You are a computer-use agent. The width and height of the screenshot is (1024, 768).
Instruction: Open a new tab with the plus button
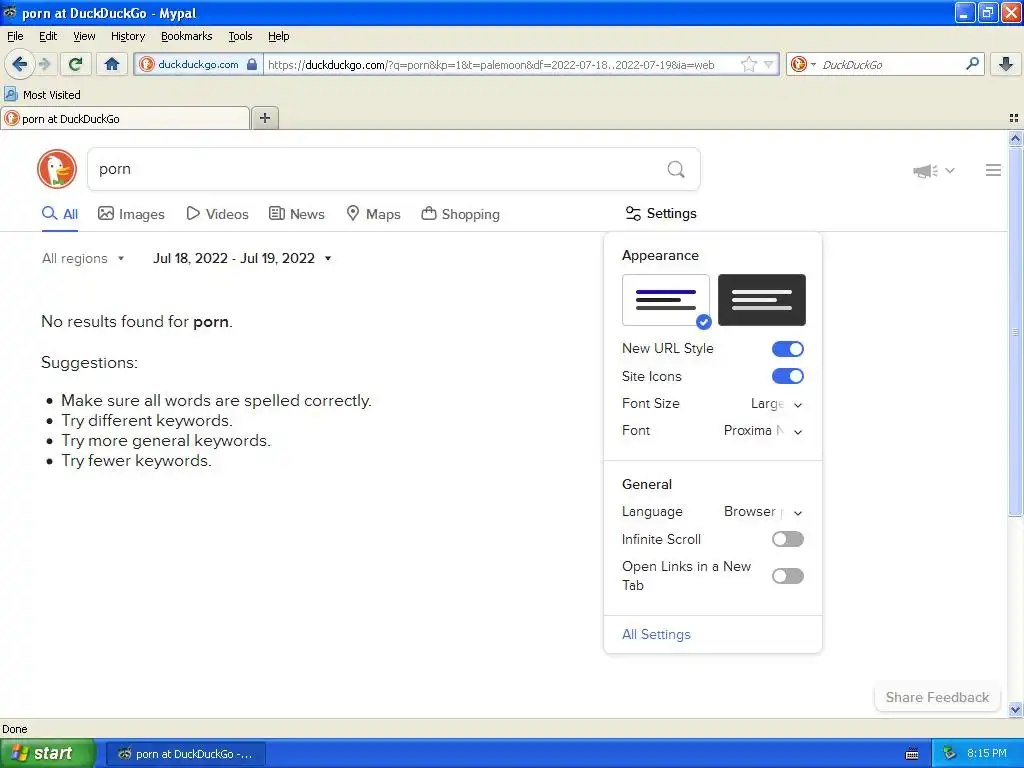click(x=264, y=118)
